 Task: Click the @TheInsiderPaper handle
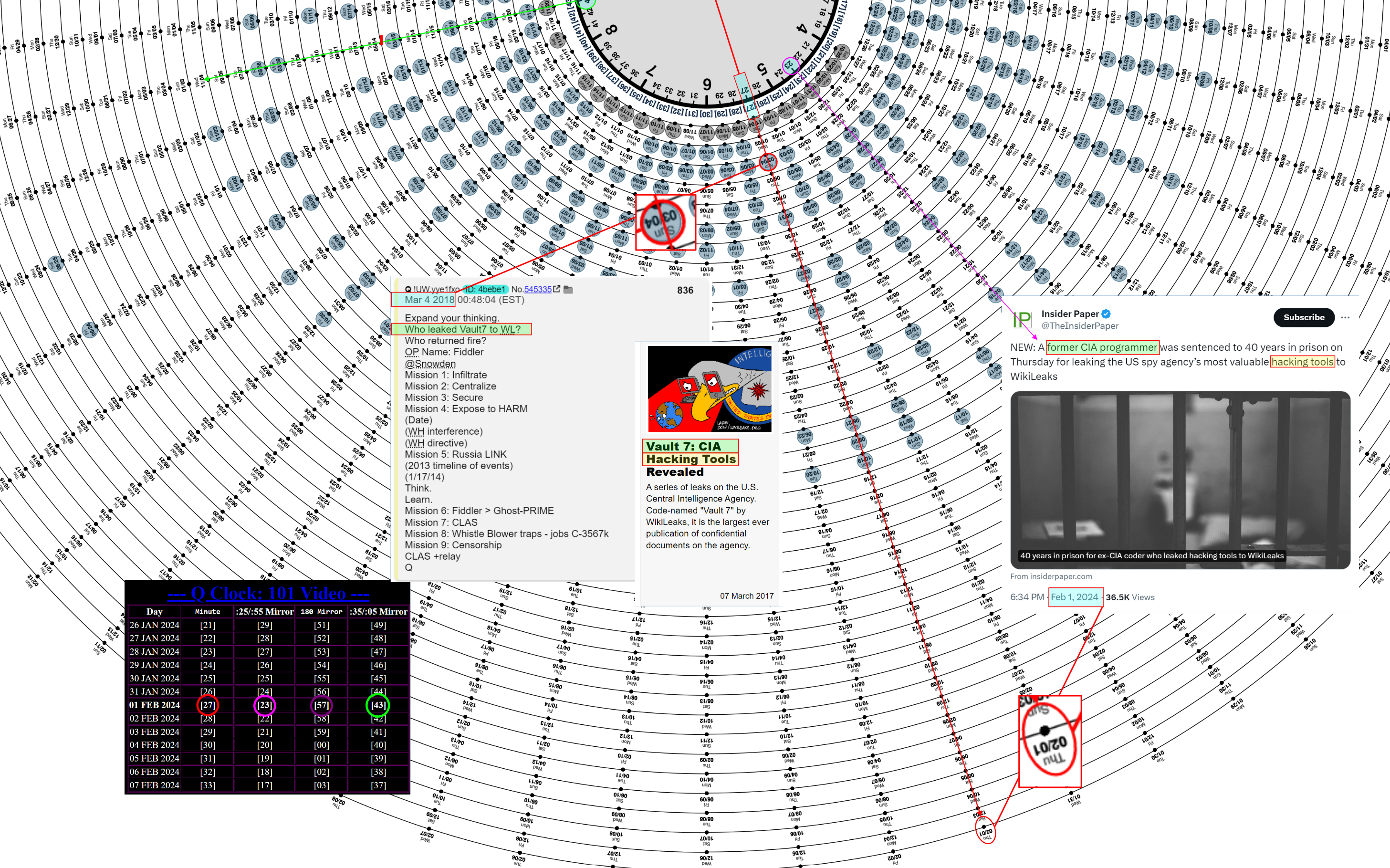coord(1079,326)
